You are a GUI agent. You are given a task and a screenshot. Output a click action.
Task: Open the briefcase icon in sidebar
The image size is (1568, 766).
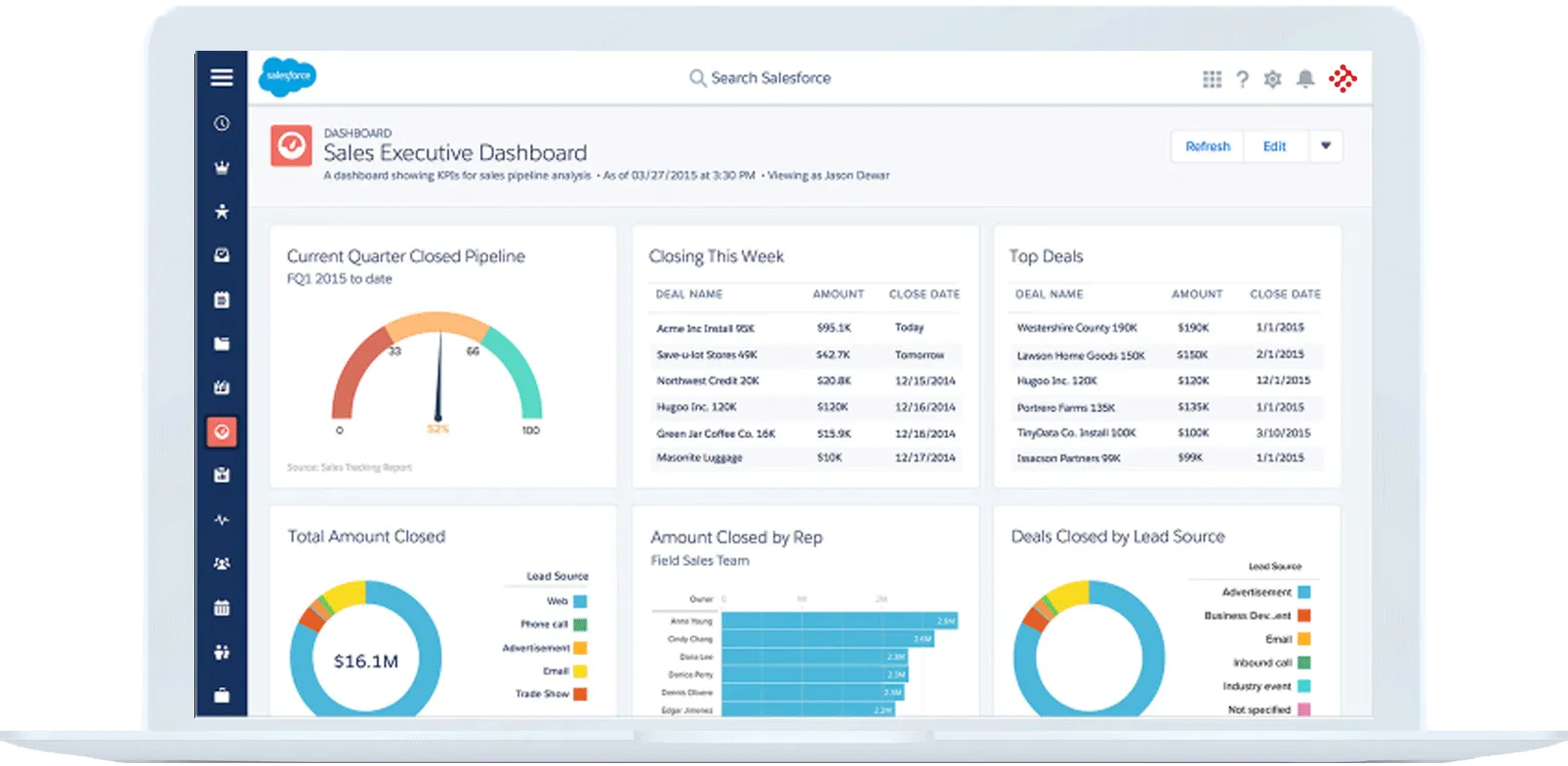(222, 696)
